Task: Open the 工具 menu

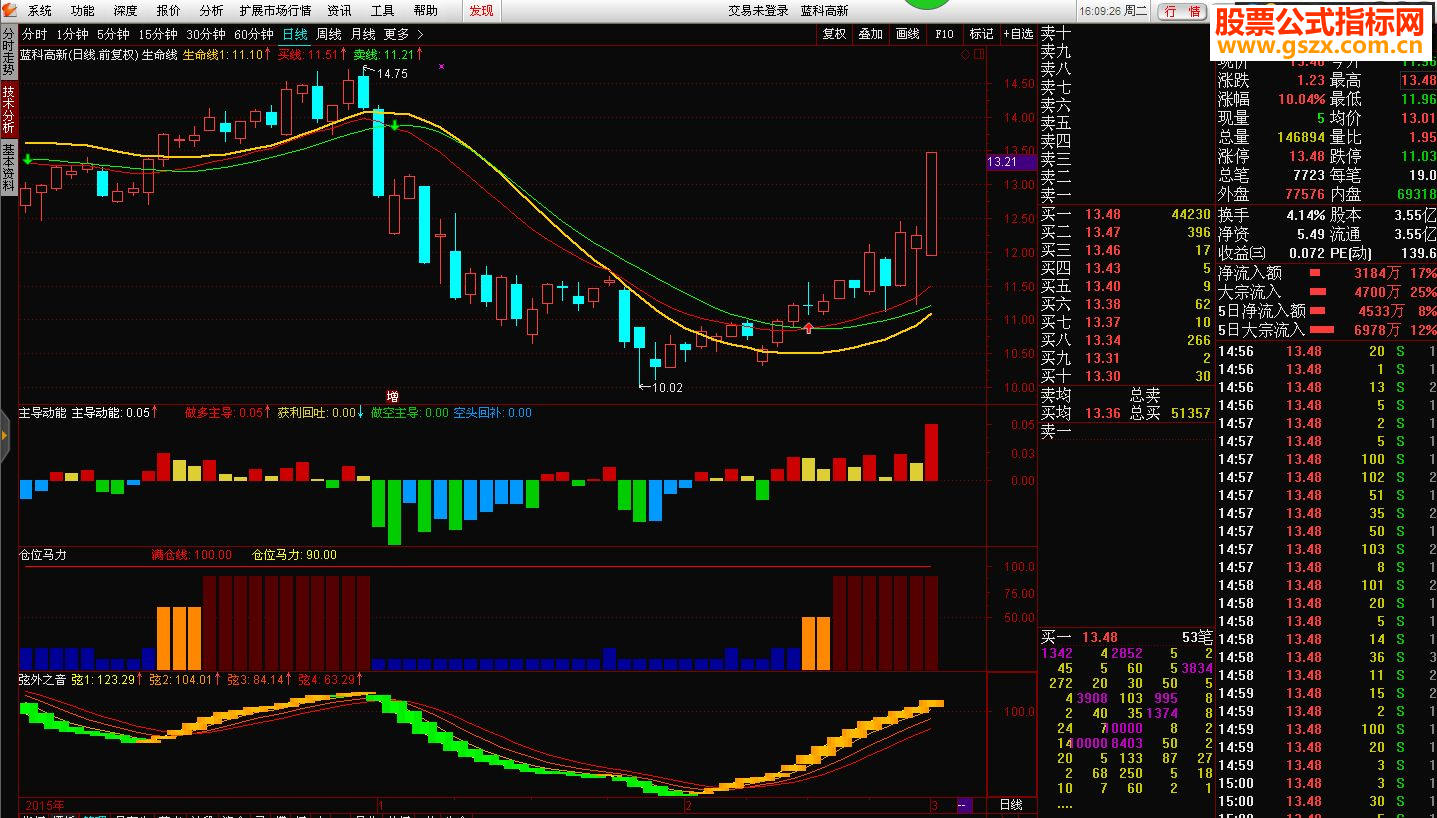Action: pyautogui.click(x=383, y=11)
